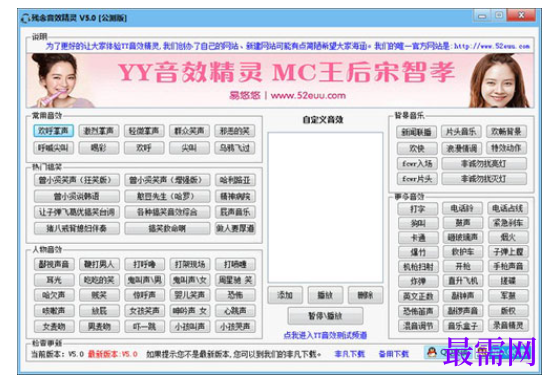The width and height of the screenshot is (555, 383).
Task: Play the 电话铃 effect
Action: pos(462,208)
